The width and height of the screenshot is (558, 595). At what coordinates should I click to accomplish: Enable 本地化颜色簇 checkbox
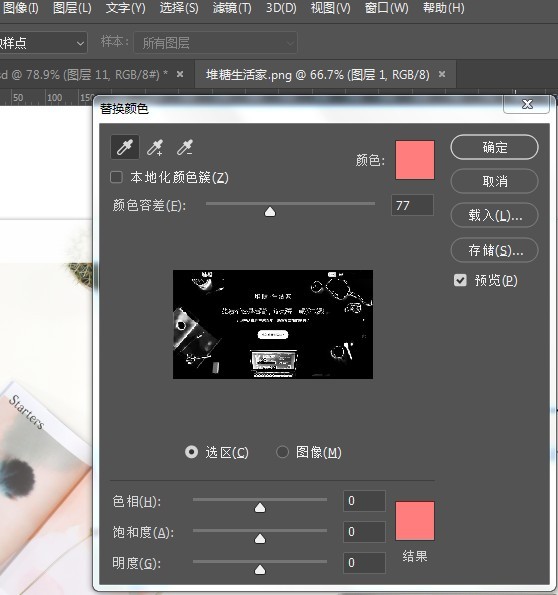(x=116, y=177)
